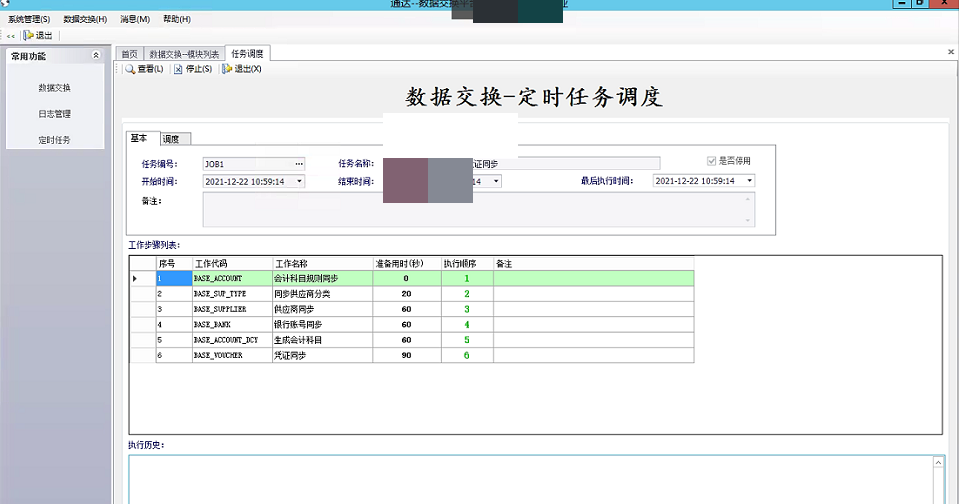Image resolution: width=959 pixels, height=504 pixels.
Task: Open the 数据交换(H) menu
Action: pos(85,19)
